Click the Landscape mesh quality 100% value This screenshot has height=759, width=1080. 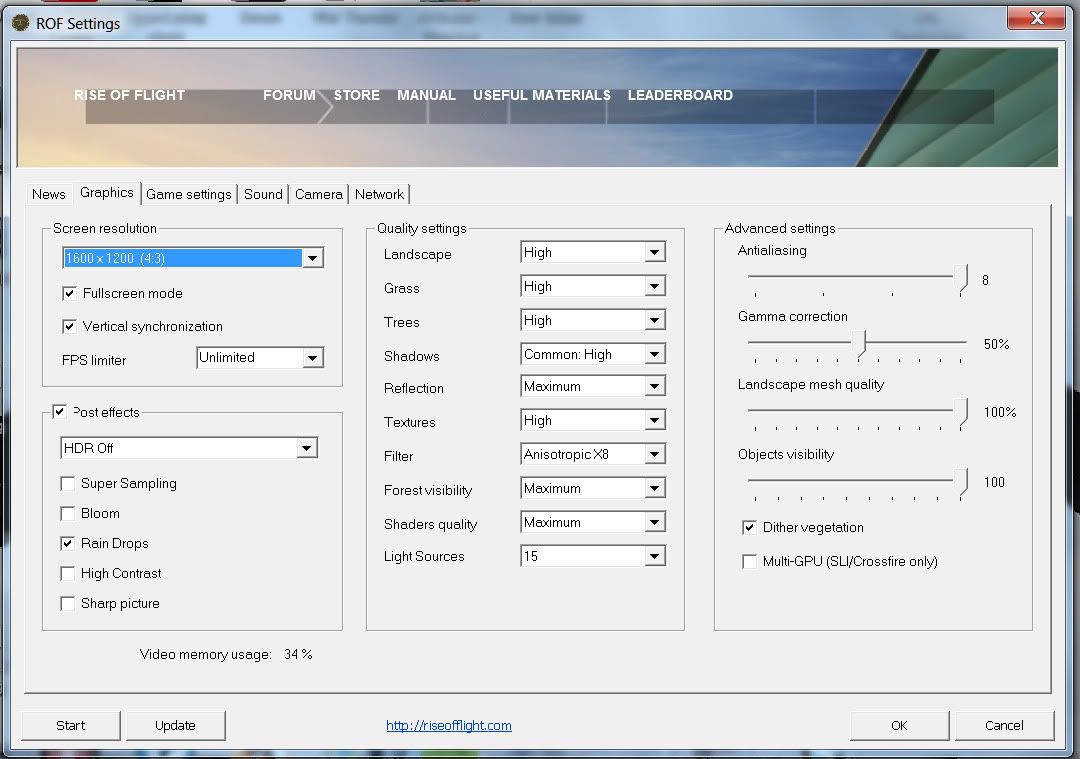(x=1000, y=413)
